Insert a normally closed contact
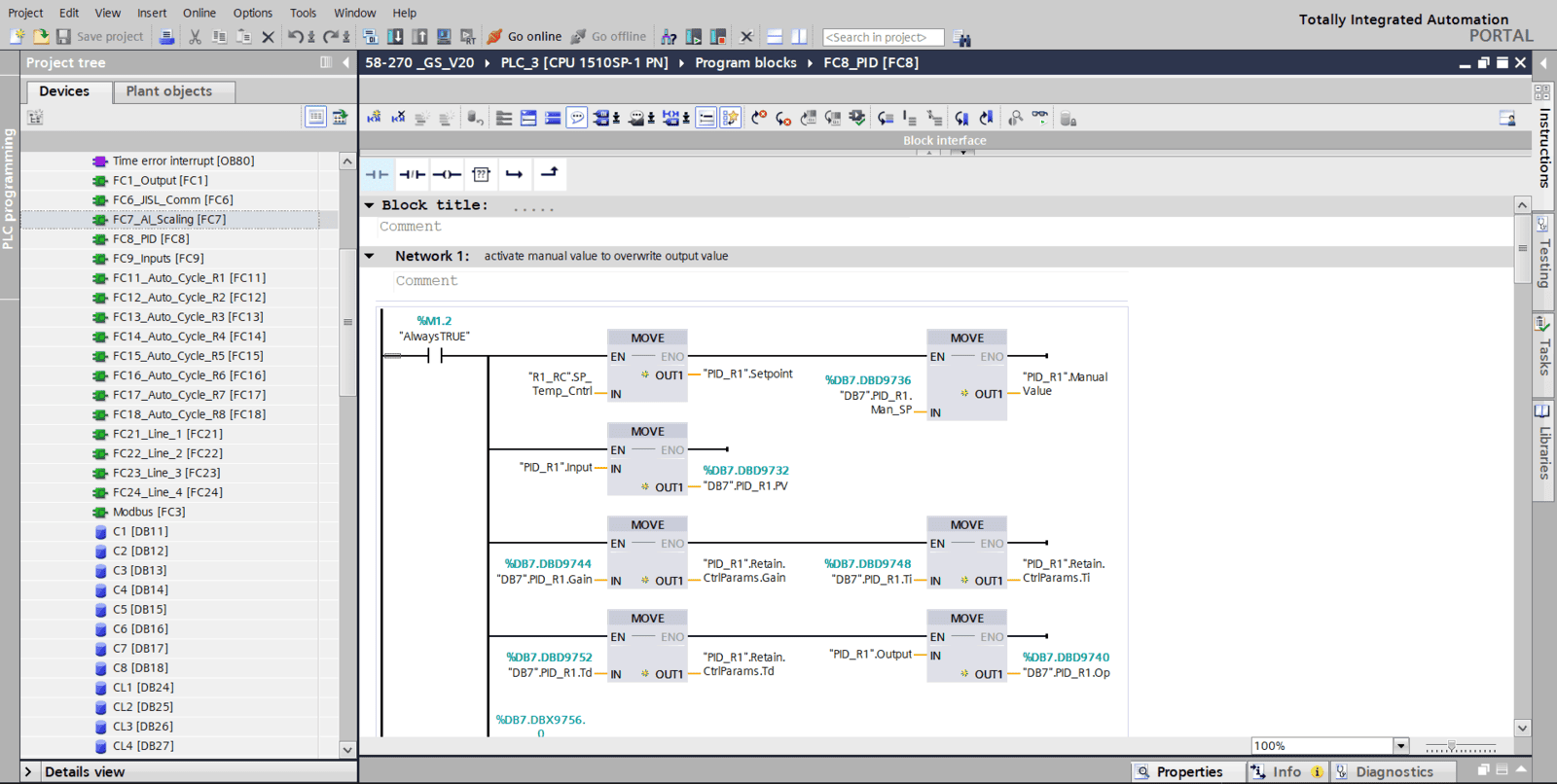This screenshot has height=784, width=1557. tap(412, 175)
